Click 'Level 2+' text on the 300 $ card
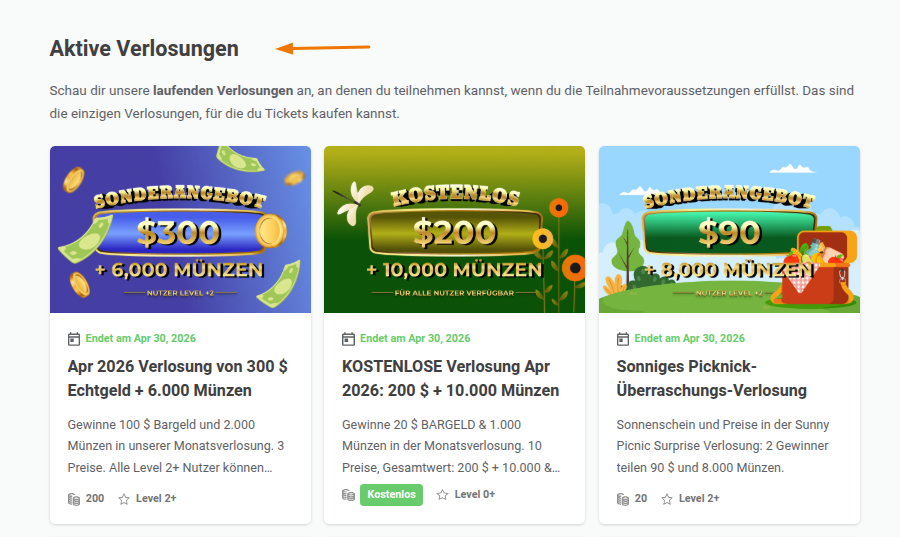This screenshot has width=900, height=537. [156, 499]
